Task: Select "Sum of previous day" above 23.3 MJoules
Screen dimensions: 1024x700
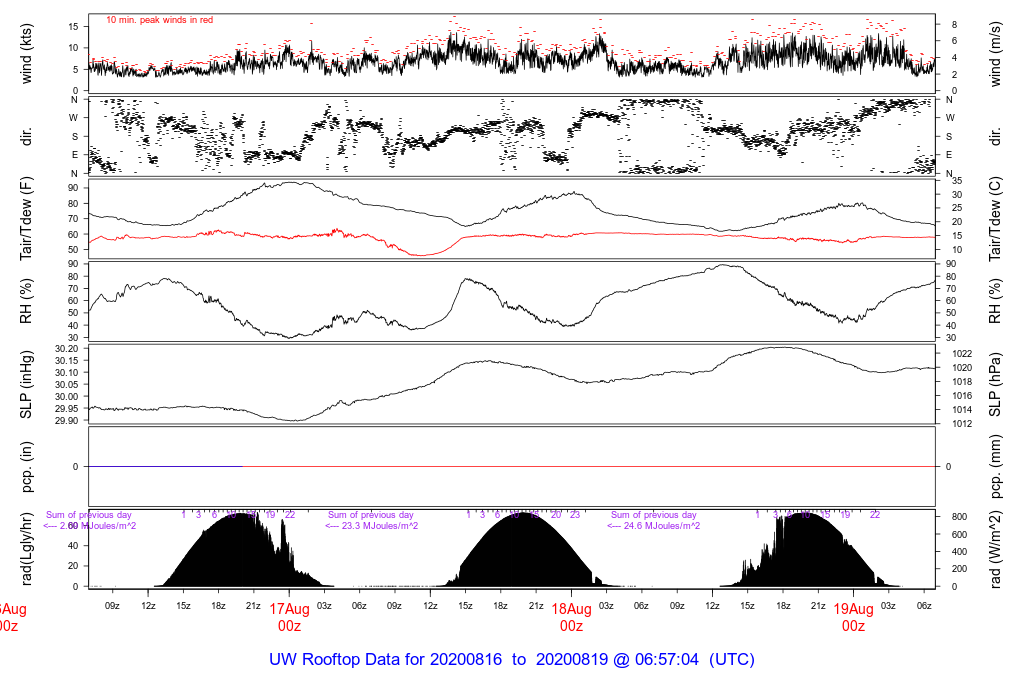Action: coord(370,515)
